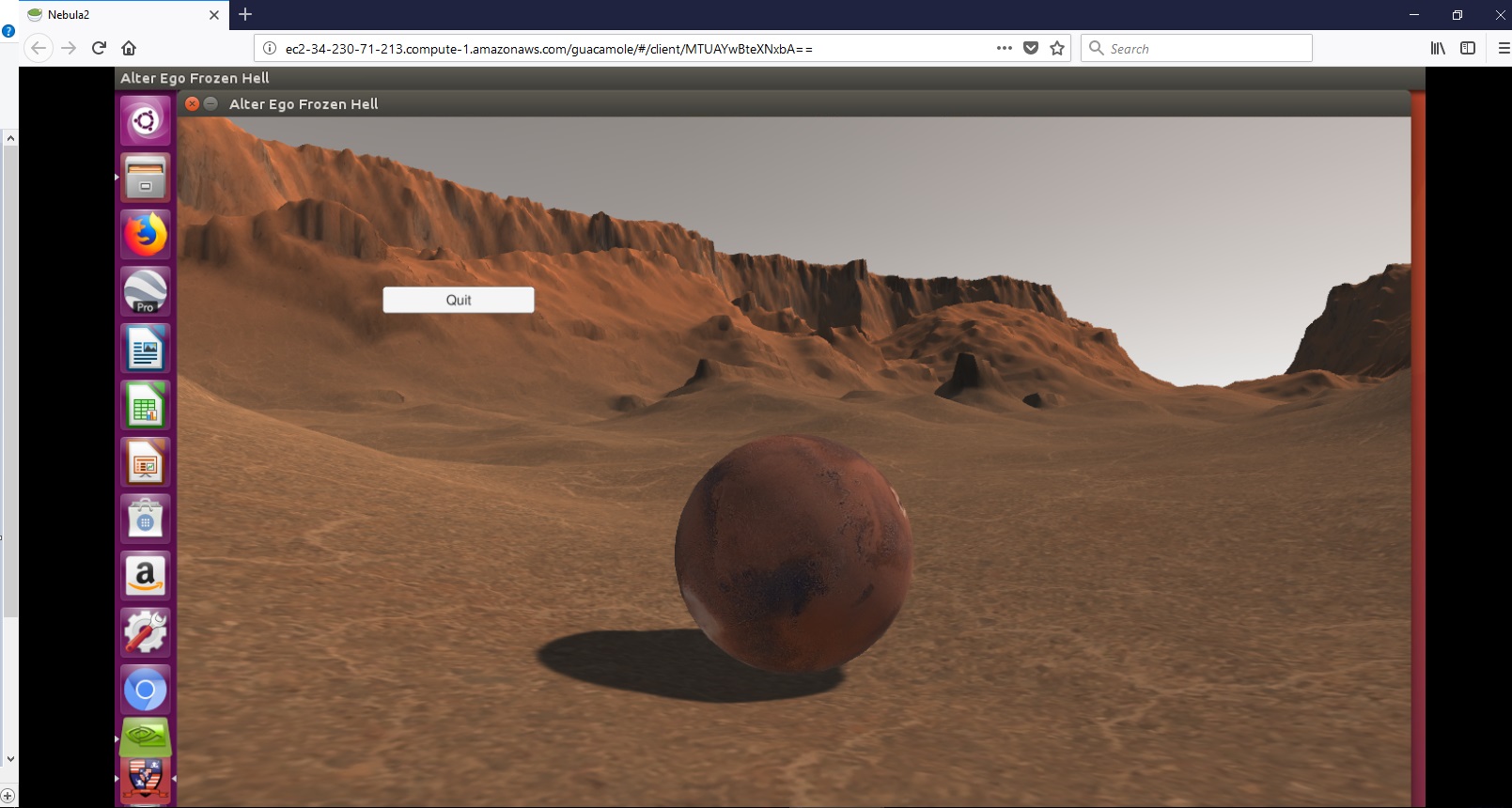Launch Google Earth Pro from the dock

[x=145, y=291]
